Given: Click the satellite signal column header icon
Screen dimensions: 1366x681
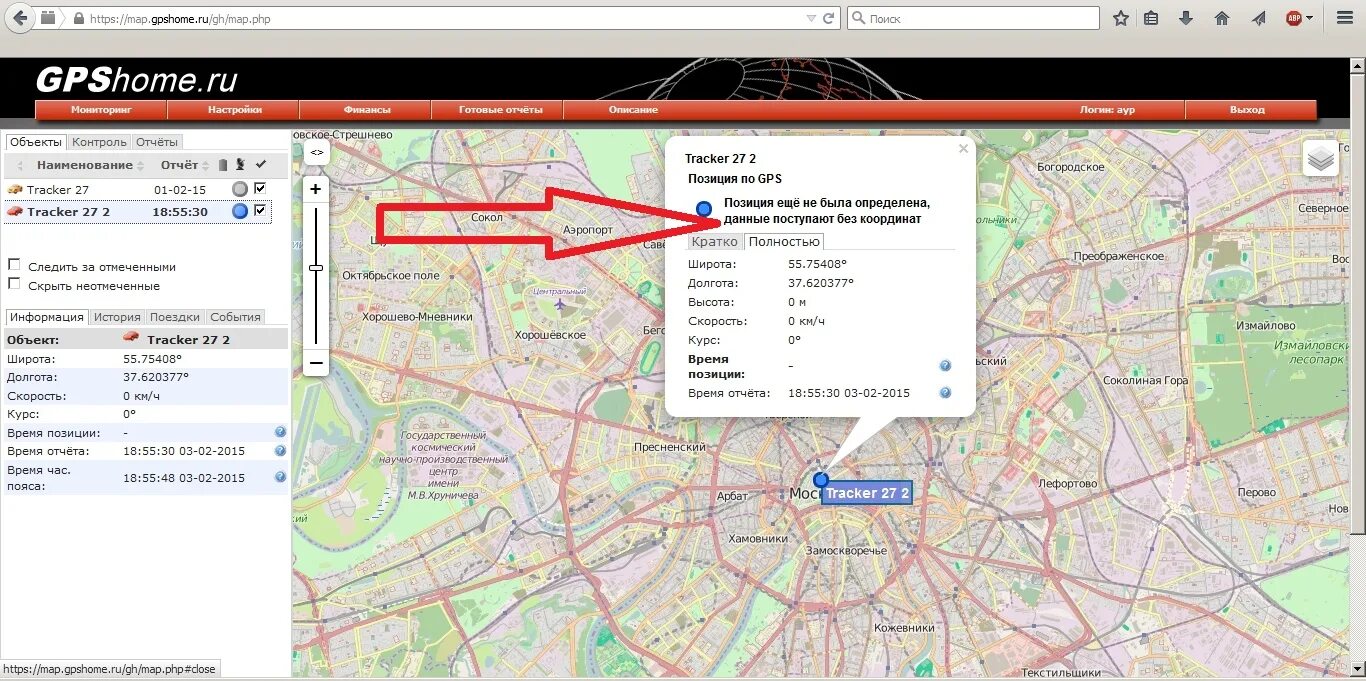Looking at the screenshot, I should (240, 164).
